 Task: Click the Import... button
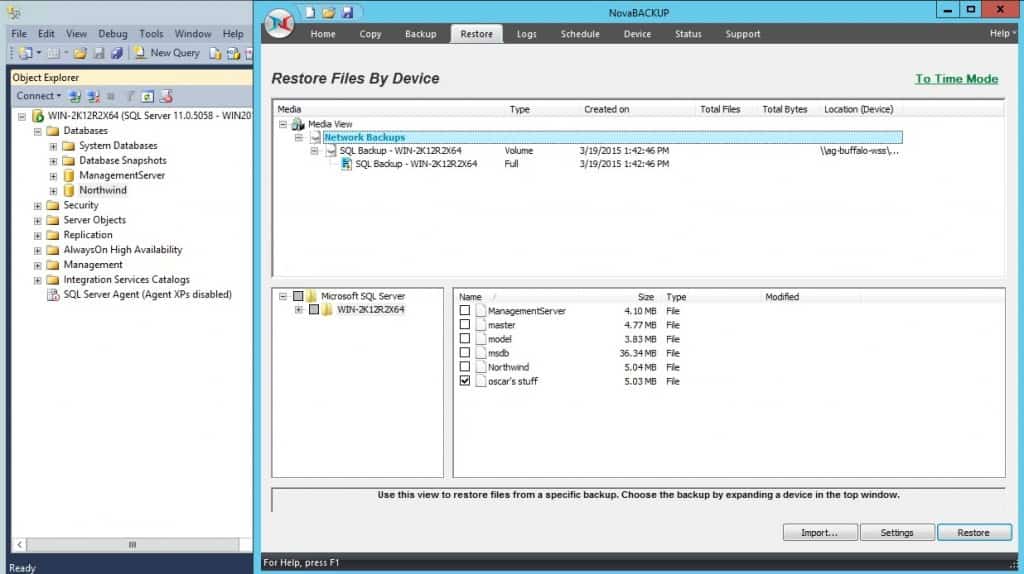click(820, 532)
